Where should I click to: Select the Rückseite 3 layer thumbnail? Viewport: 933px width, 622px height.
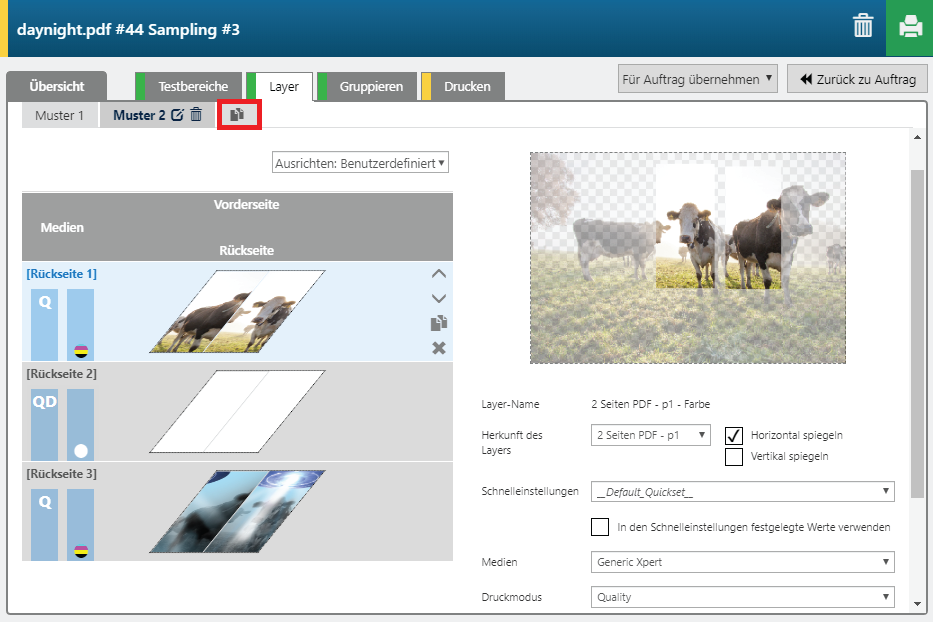(x=238, y=510)
